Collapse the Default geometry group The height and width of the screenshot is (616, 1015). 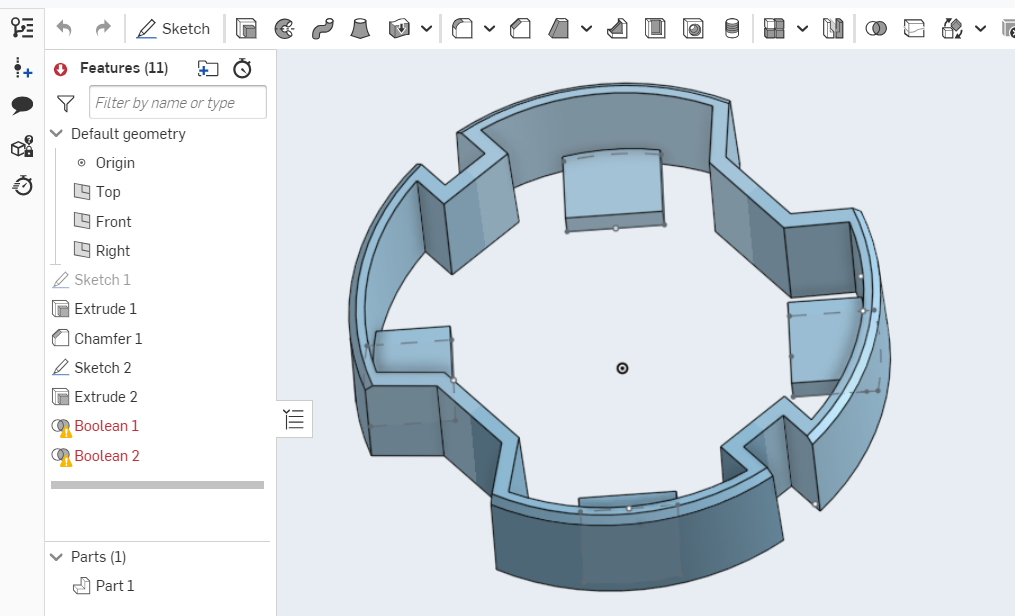57,134
